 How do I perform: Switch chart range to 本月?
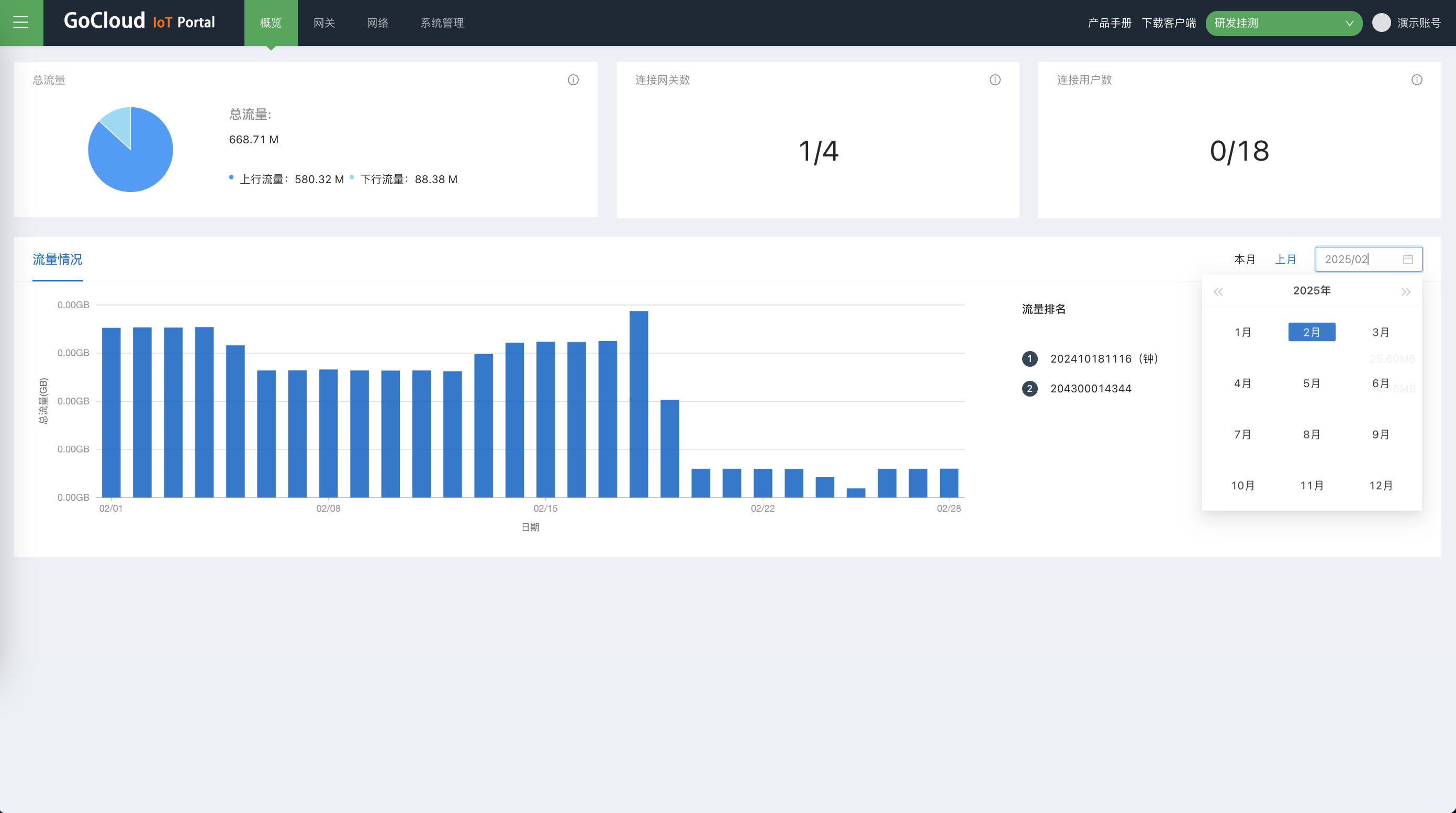point(1244,259)
